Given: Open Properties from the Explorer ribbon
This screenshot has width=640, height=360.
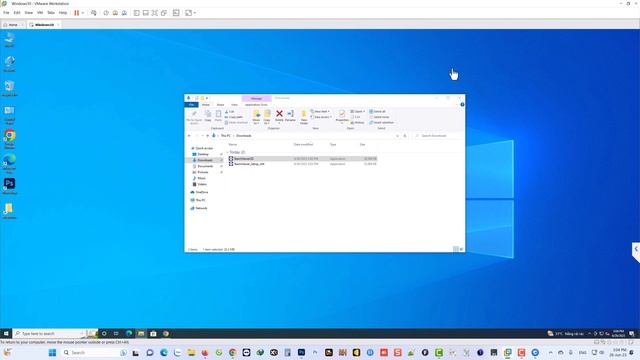Looking at the screenshot, I should coord(342,116).
